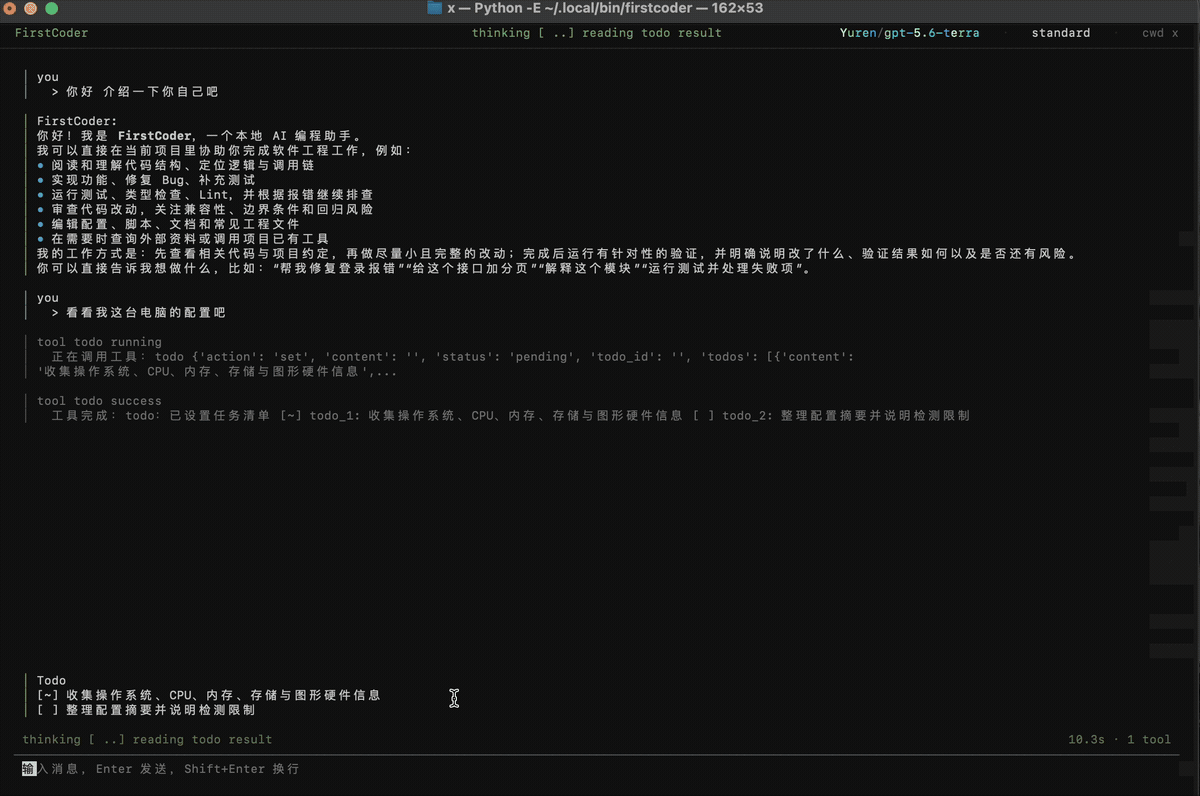Image resolution: width=1200 pixels, height=796 pixels.
Task: Toggle the '[~] 收集操作系统' item in Todo panel
Action: 208,695
